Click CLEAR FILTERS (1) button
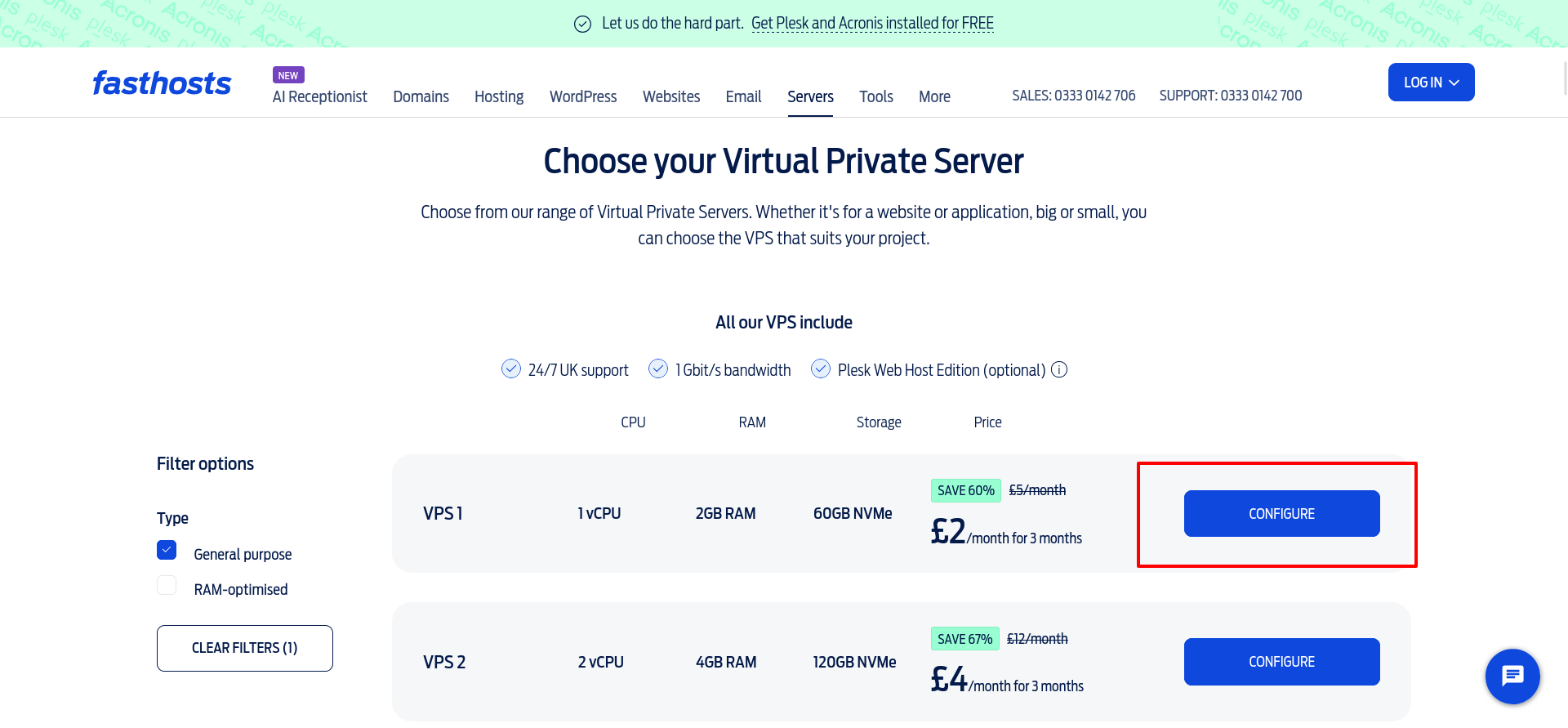This screenshot has width=1568, height=728. coord(245,648)
